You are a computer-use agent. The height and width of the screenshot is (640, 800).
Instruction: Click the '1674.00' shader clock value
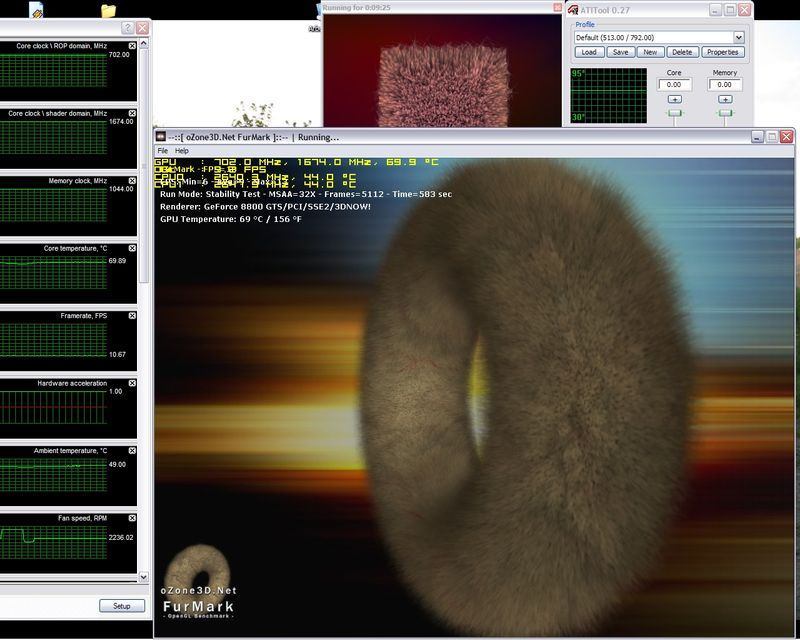[x=121, y=121]
